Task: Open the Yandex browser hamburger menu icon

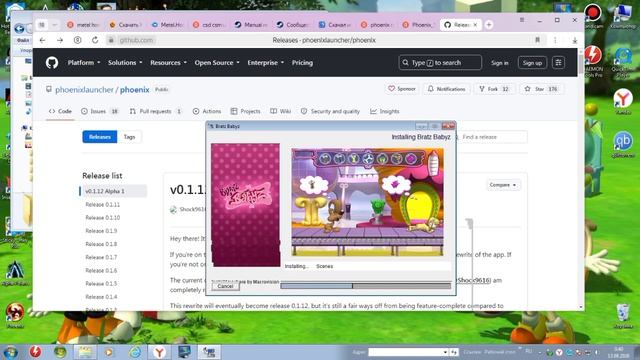Action: (x=522, y=20)
